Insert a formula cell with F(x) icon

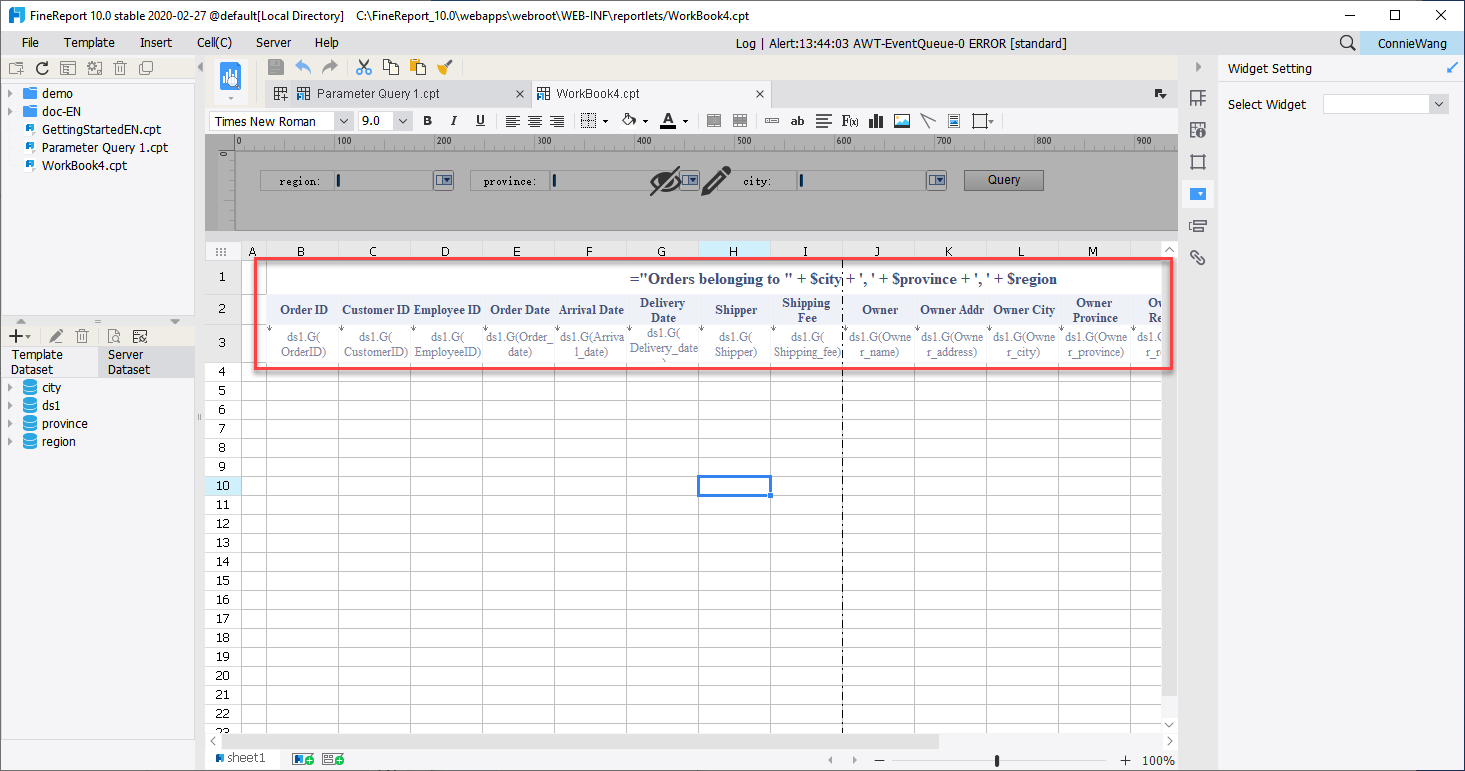tap(849, 120)
